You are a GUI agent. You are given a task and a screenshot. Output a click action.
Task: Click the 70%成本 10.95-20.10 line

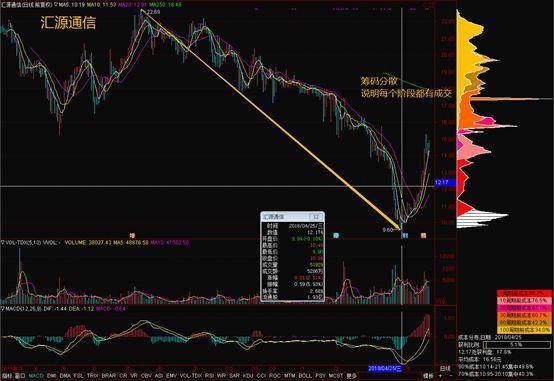496,374
